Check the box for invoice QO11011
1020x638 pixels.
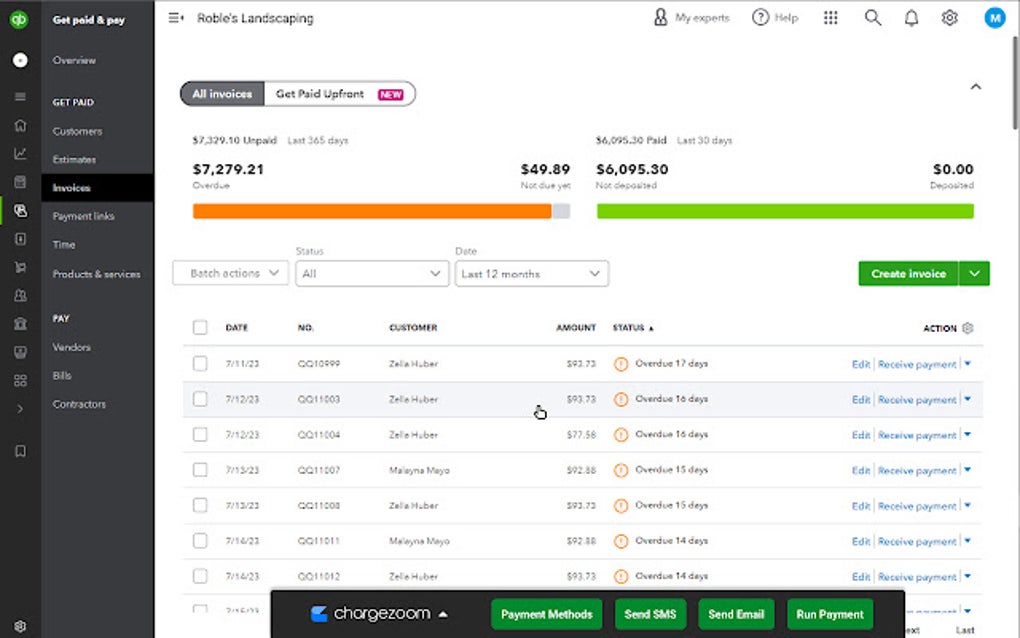click(200, 540)
